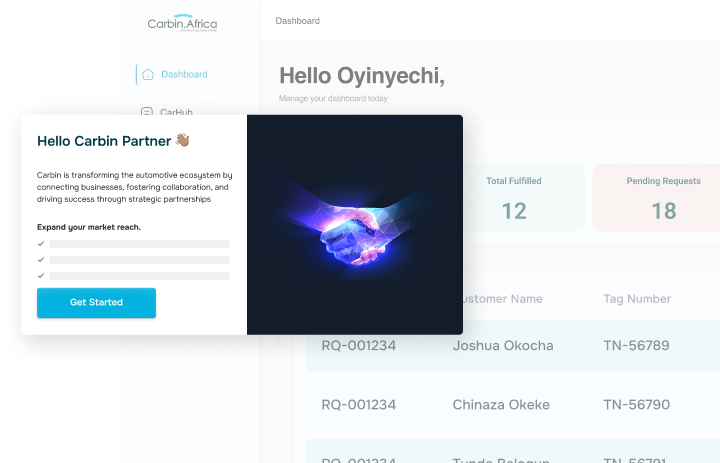Select the Chinaza Okeke table row
Viewport: 720px width, 463px height.
[512, 405]
